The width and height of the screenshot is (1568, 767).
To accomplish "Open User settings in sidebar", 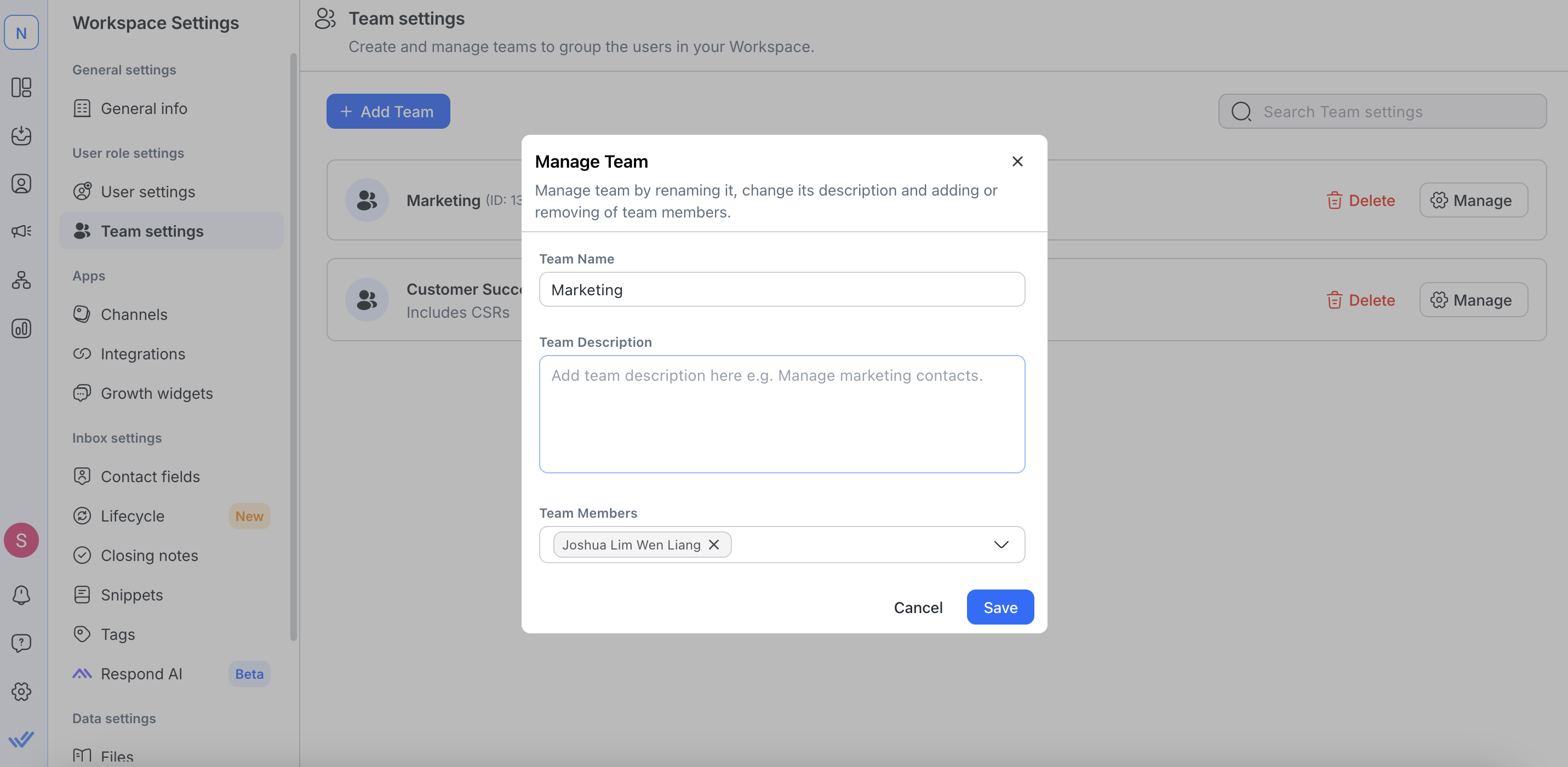I will (147, 192).
